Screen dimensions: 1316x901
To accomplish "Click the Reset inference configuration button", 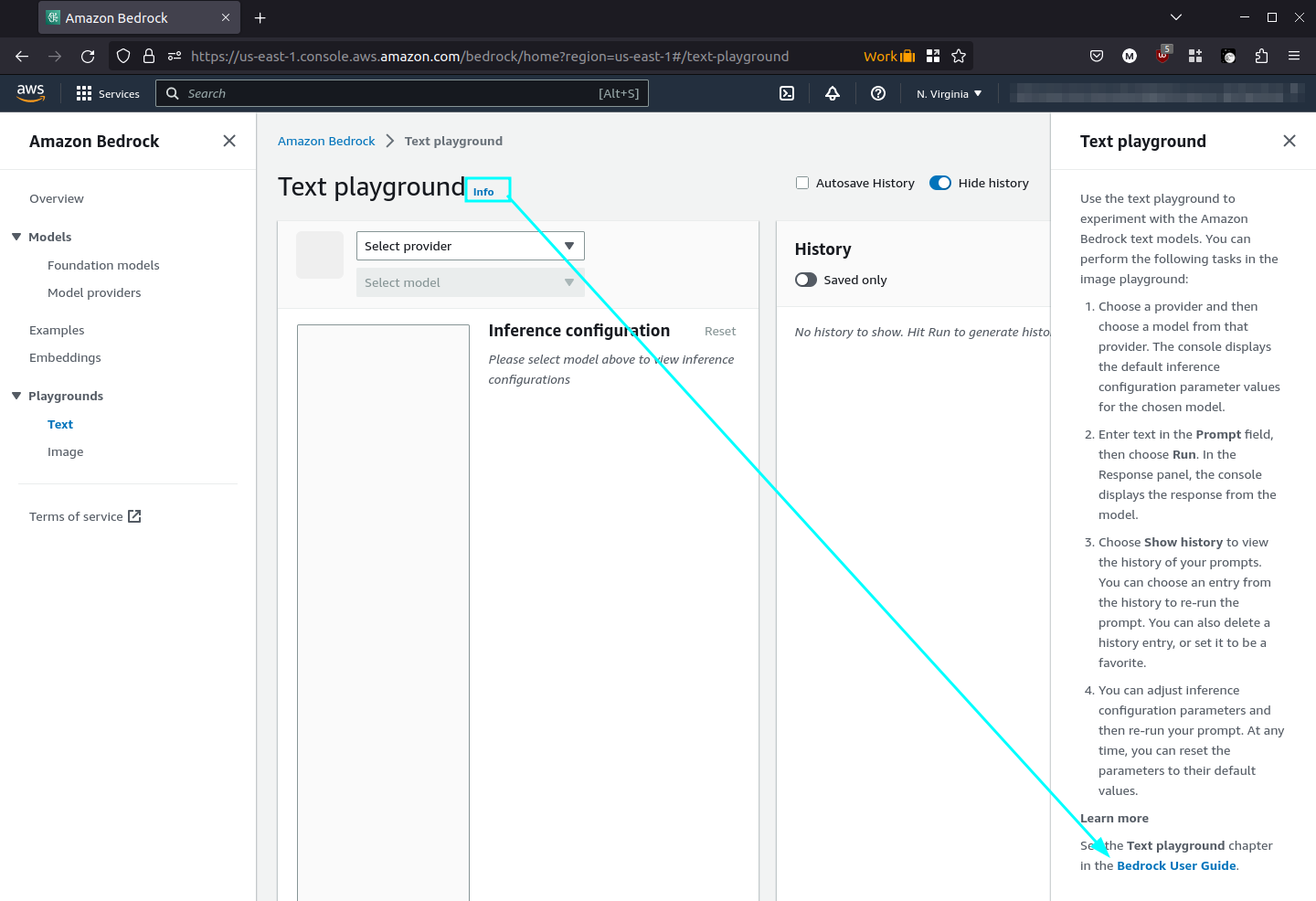I will click(720, 331).
